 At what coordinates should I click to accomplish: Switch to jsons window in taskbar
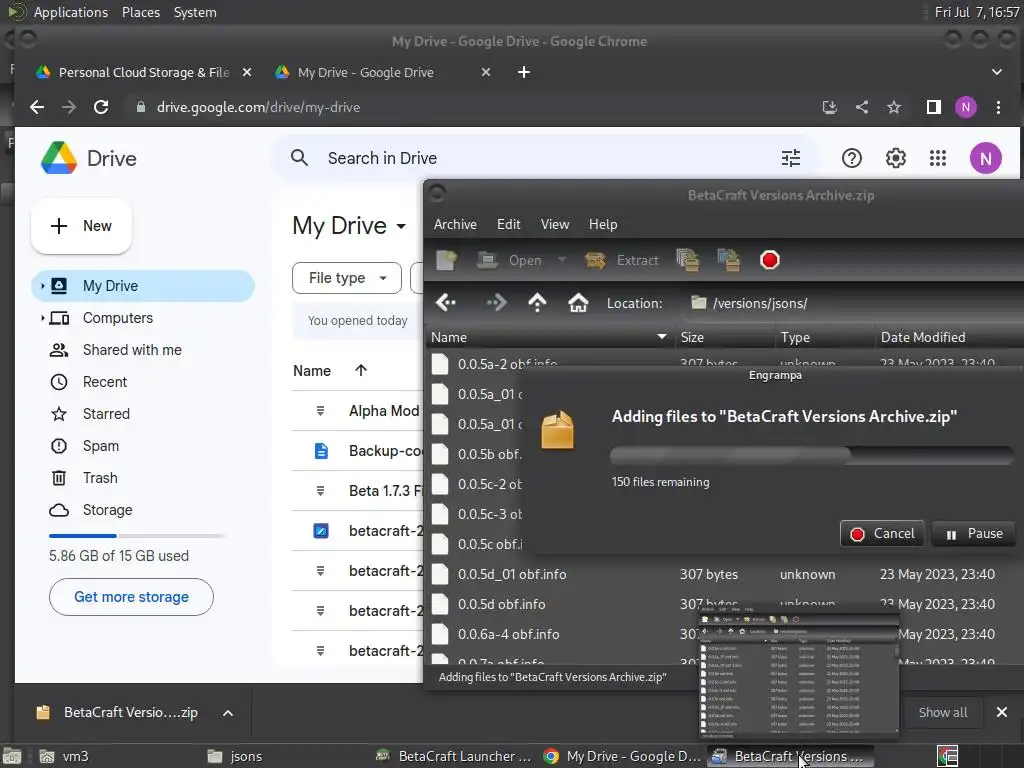click(235, 756)
